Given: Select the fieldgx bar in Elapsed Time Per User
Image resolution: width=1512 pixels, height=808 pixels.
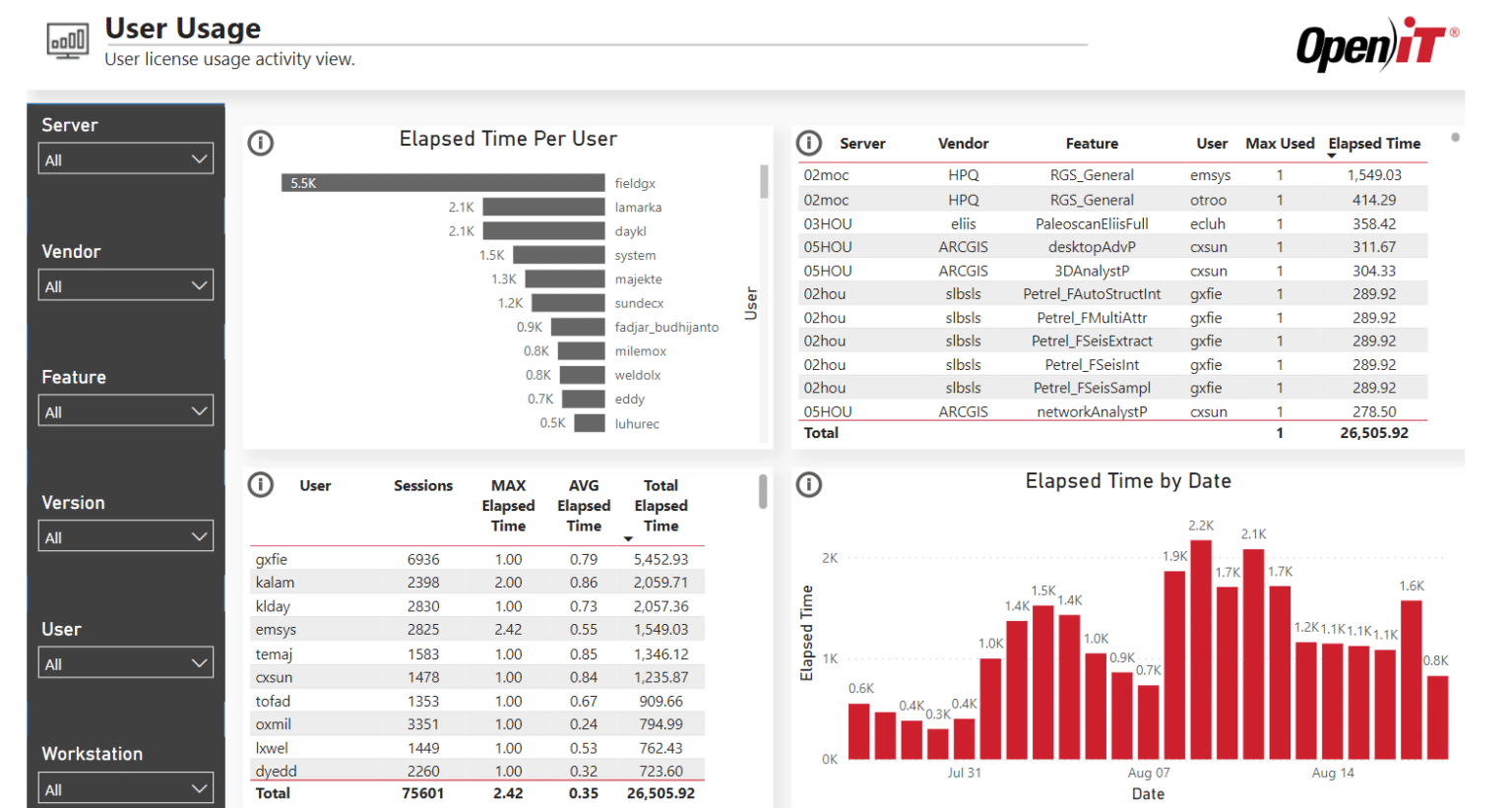Looking at the screenshot, I should pyautogui.click(x=443, y=182).
